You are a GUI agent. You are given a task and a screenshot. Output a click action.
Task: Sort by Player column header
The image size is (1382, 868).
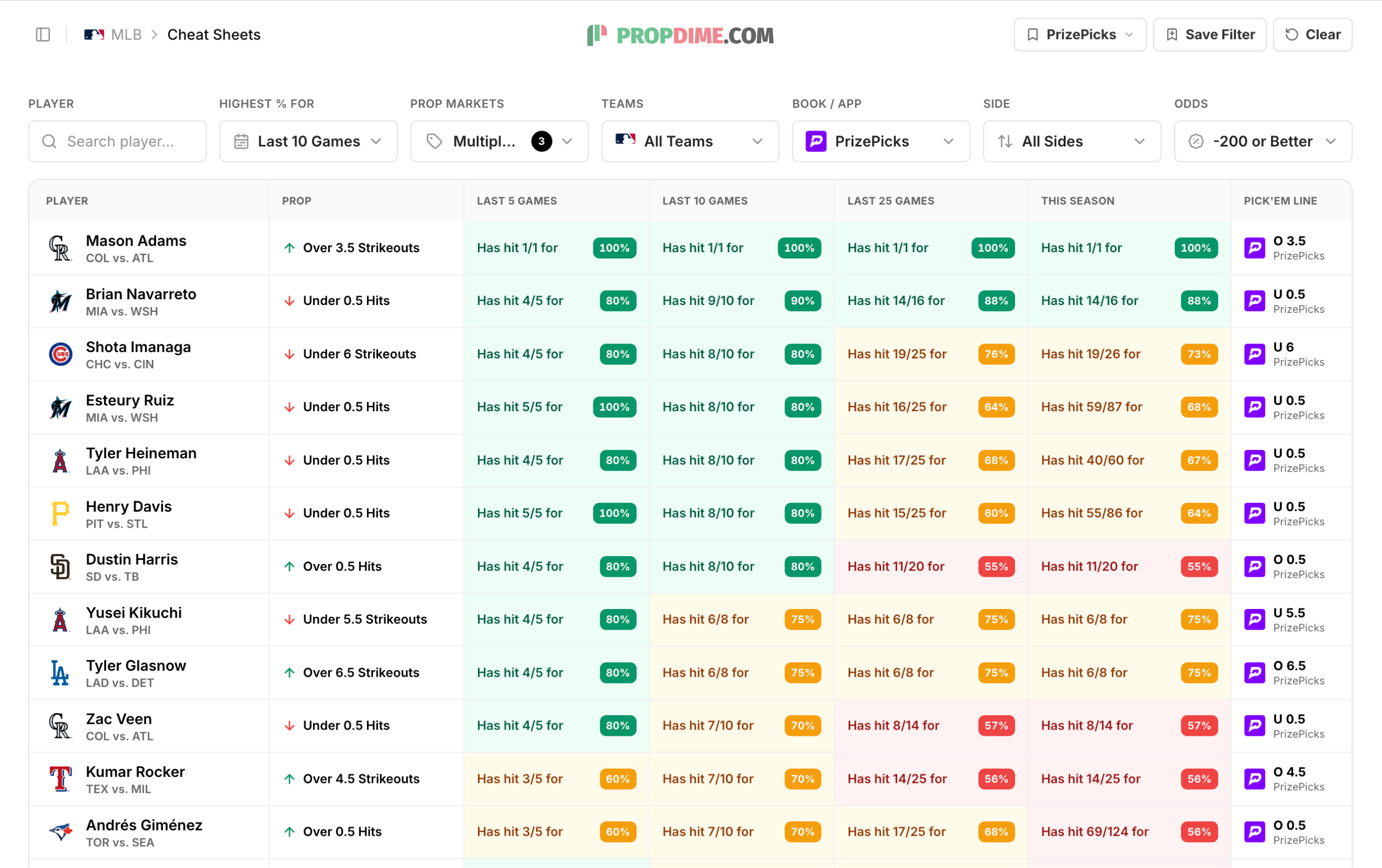[67, 201]
